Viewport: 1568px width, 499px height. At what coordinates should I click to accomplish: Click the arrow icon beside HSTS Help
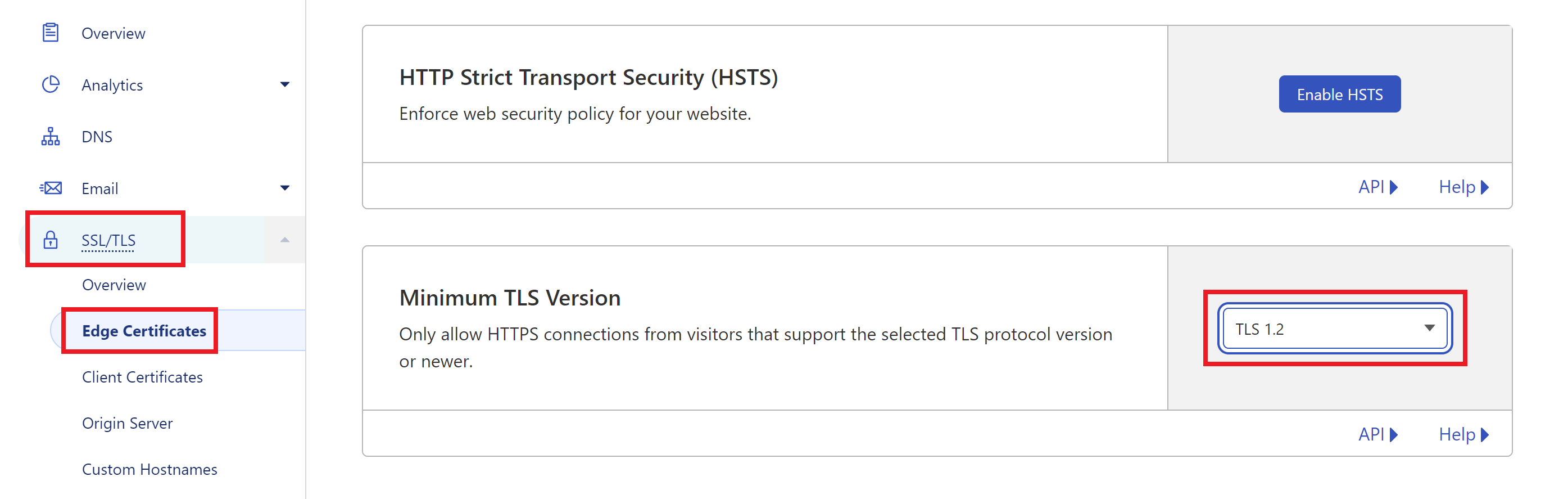click(1485, 187)
